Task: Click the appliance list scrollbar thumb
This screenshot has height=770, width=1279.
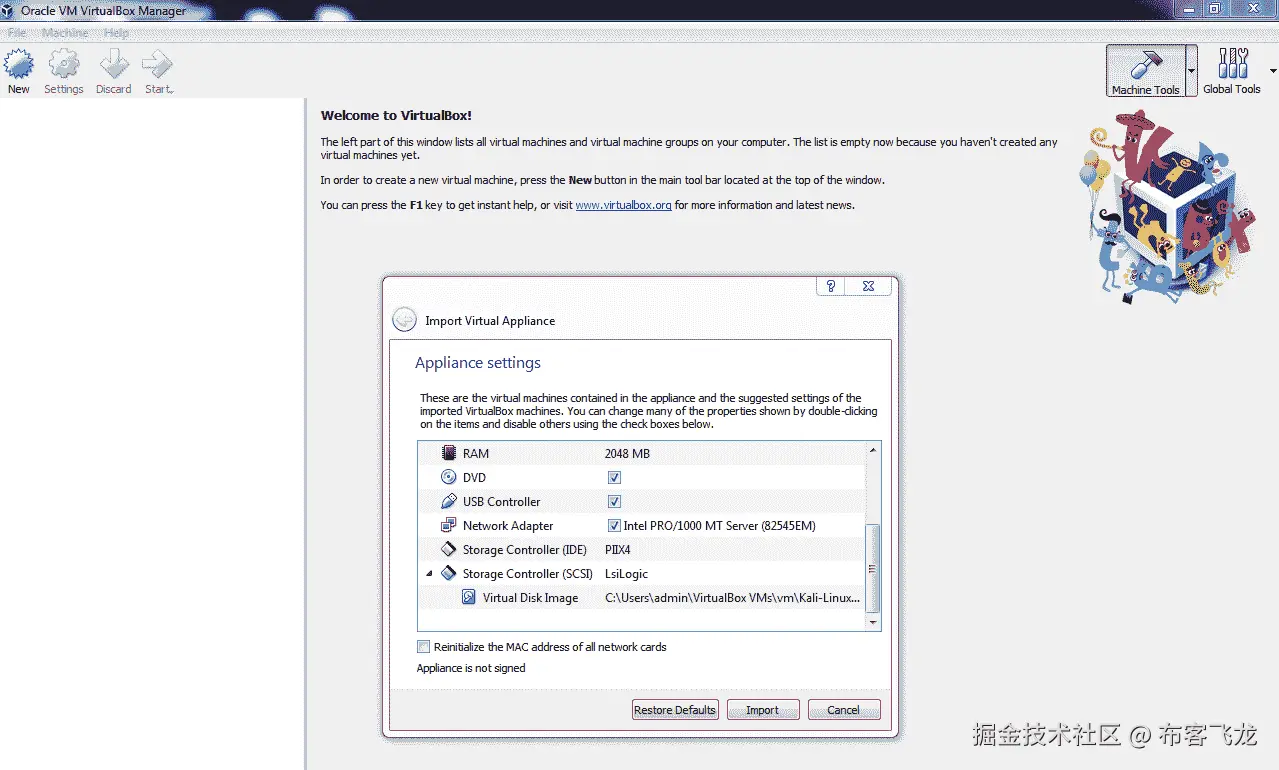Action: (873, 568)
